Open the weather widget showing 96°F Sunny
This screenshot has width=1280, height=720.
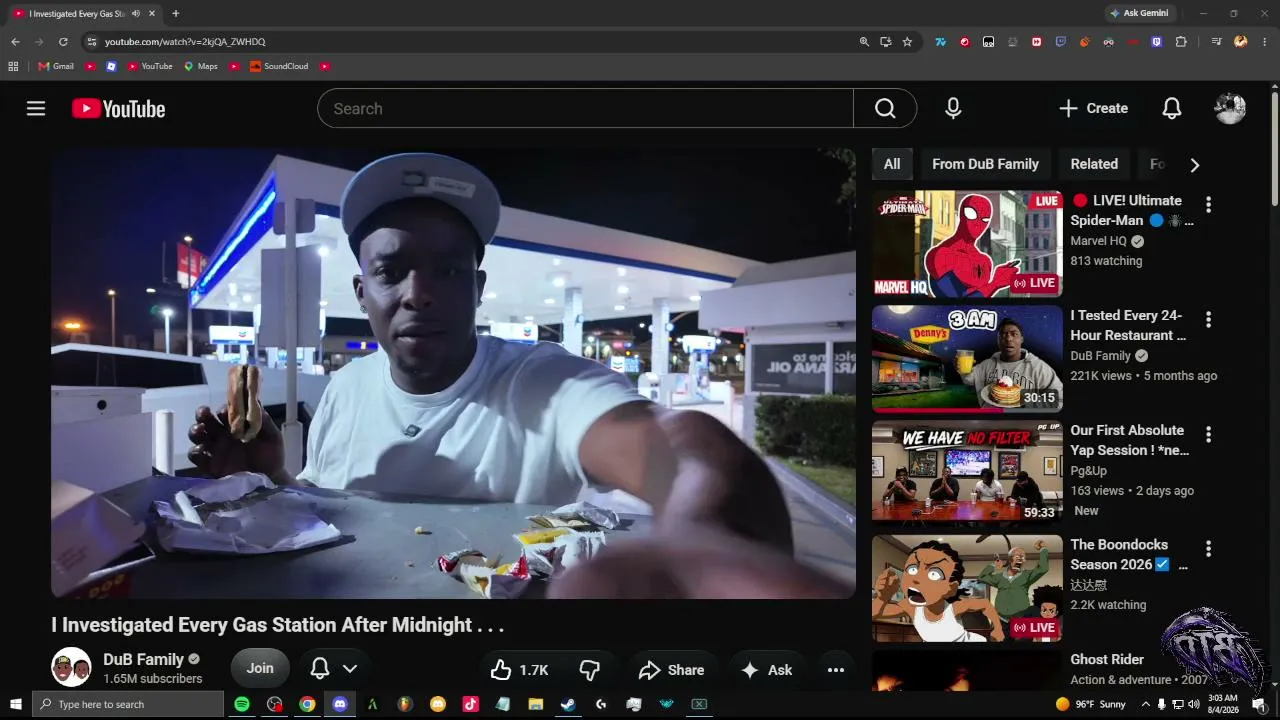1090,704
